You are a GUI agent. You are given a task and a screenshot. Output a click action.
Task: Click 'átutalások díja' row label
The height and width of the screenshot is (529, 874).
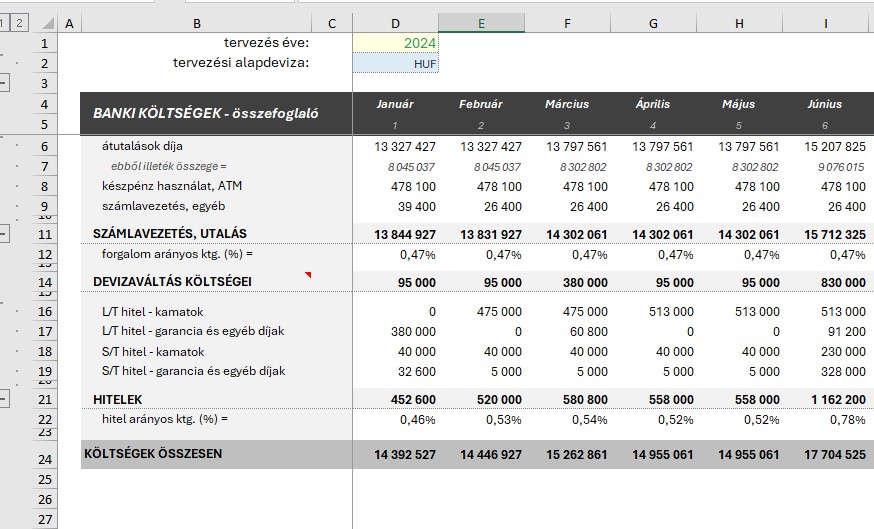tap(142, 146)
